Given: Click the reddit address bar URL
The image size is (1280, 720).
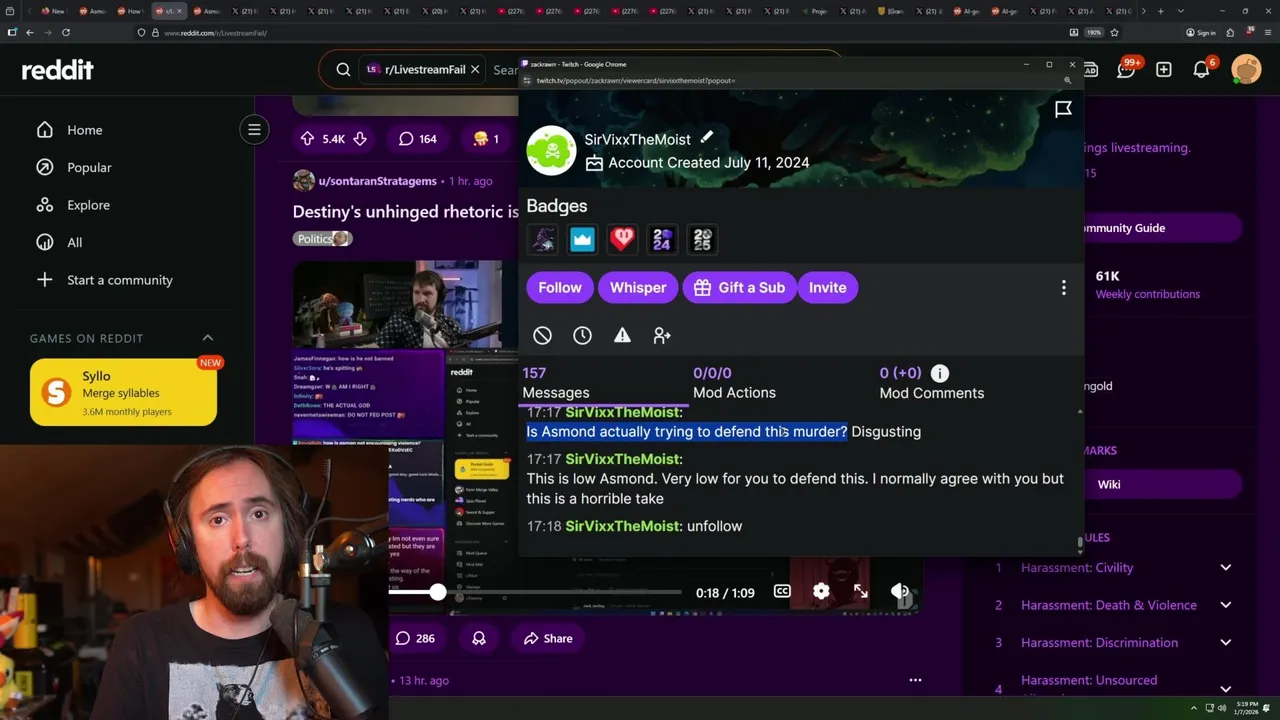Looking at the screenshot, I should click(215, 33).
